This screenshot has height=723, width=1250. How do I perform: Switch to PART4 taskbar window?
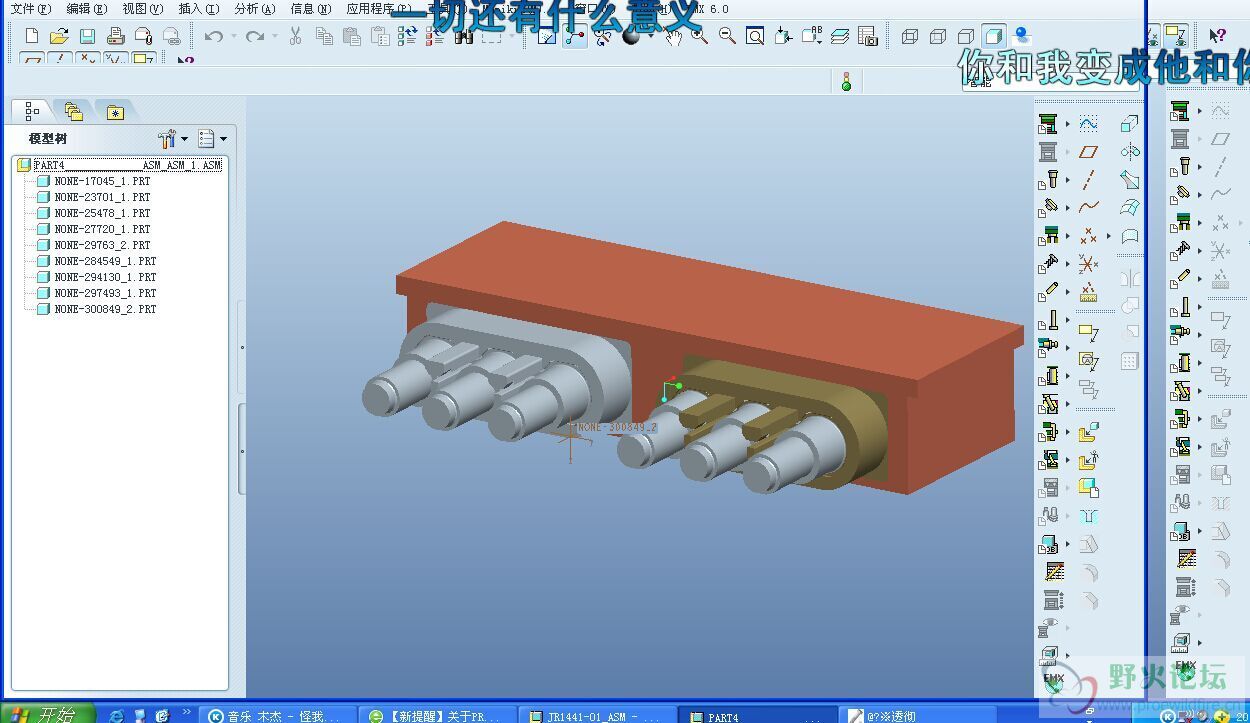click(759, 716)
